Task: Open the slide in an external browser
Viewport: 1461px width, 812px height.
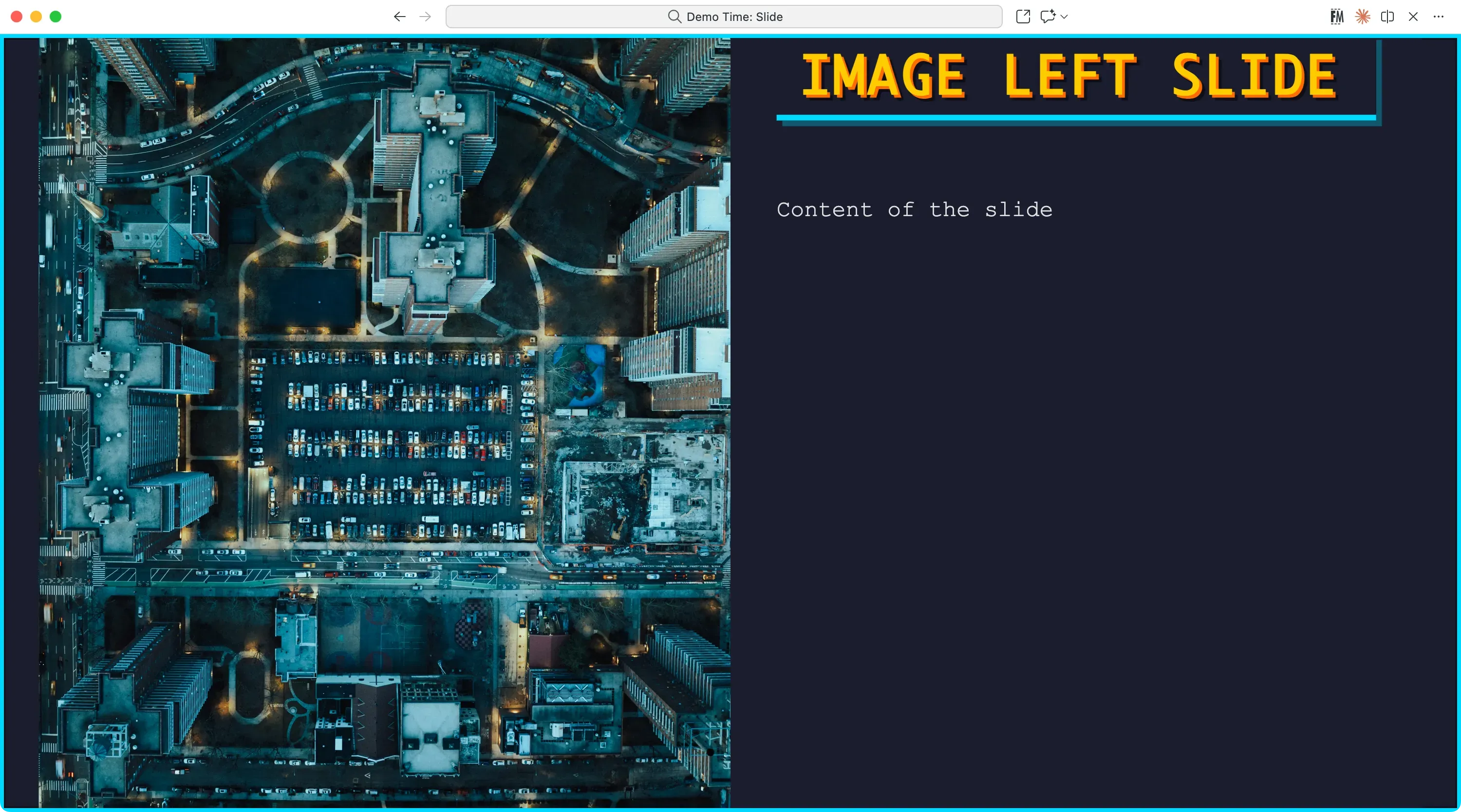Action: tap(1023, 17)
